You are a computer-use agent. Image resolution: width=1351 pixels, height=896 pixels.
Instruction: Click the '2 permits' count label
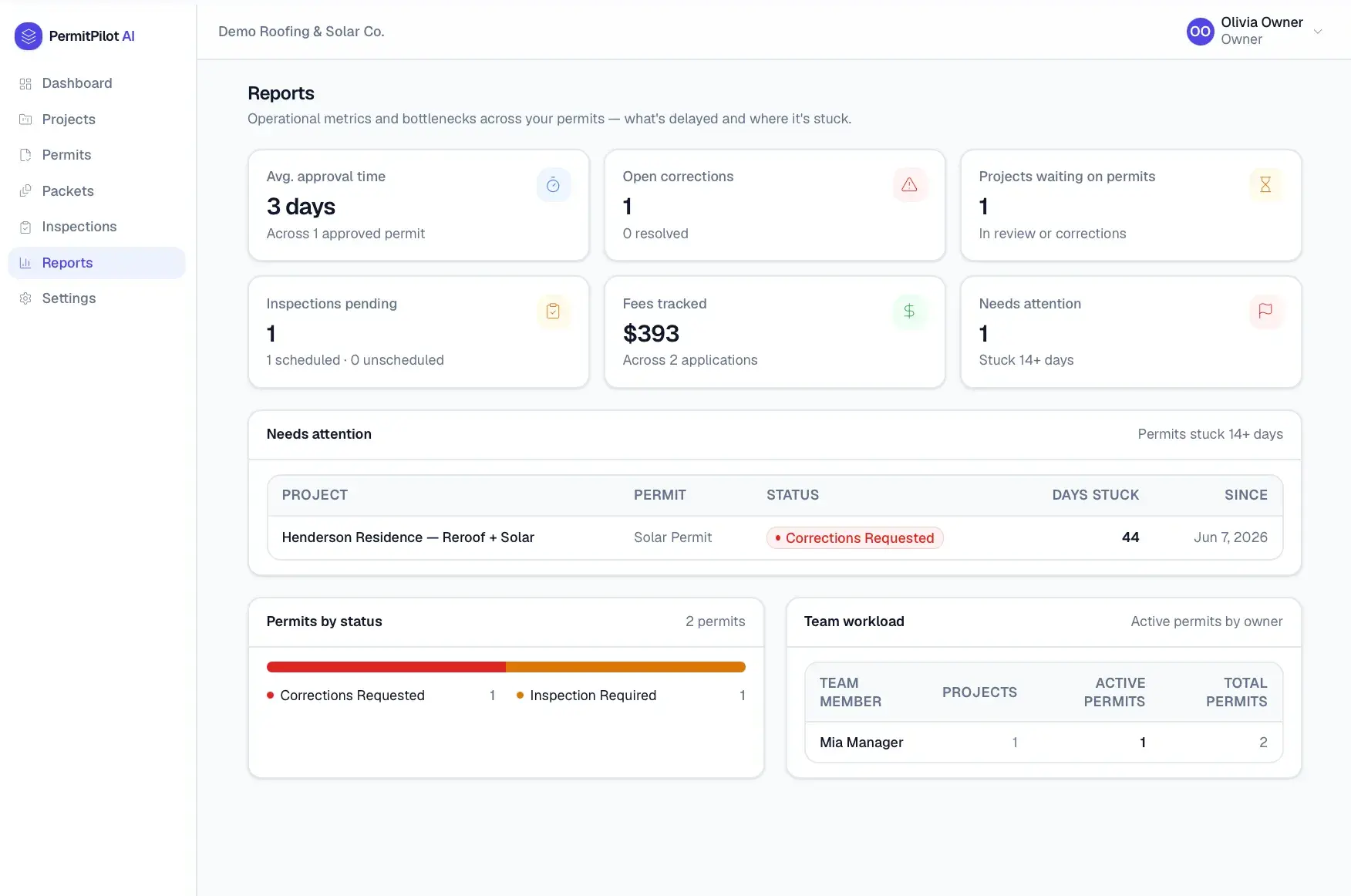[716, 621]
